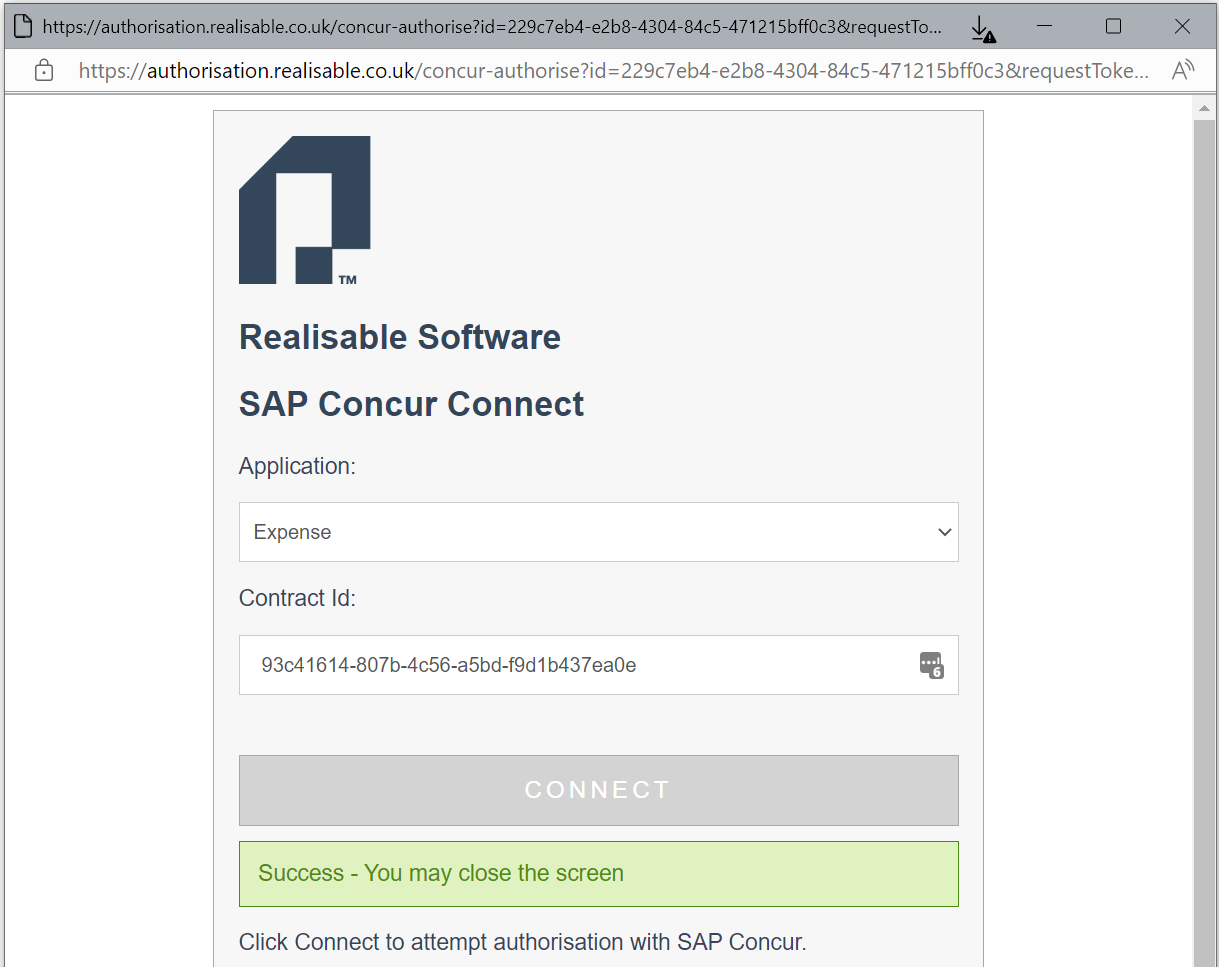Screen dimensions: 1219x967
Task: Click the download warning icon in title bar
Action: [983, 29]
